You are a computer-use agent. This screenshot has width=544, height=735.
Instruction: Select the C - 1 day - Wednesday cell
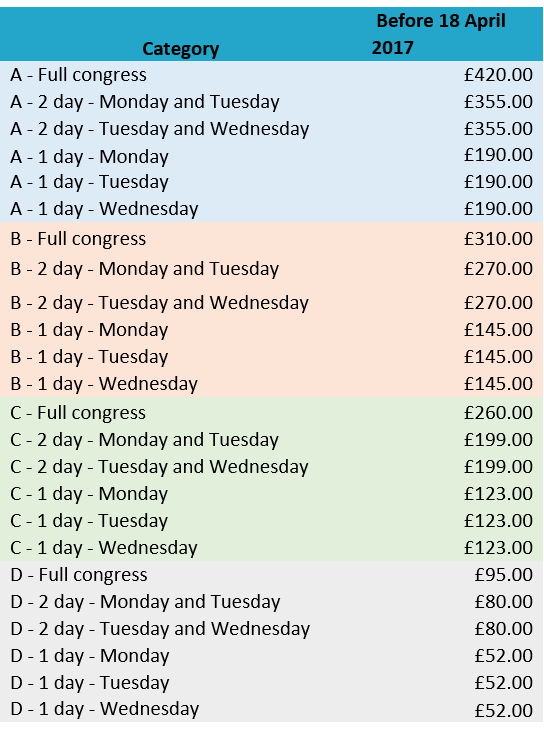[104, 548]
